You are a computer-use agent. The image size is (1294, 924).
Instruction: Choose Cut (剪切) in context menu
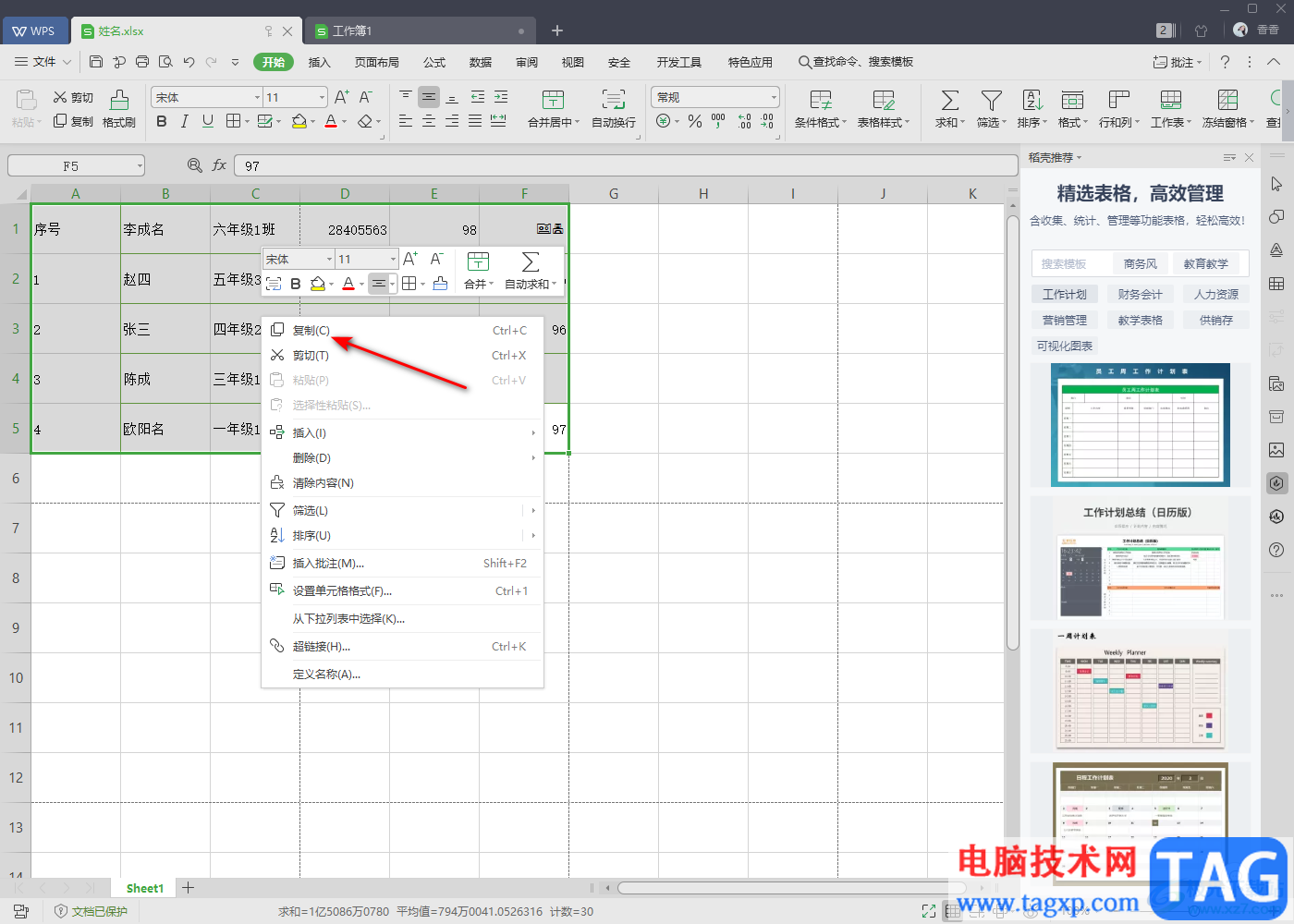coord(402,355)
